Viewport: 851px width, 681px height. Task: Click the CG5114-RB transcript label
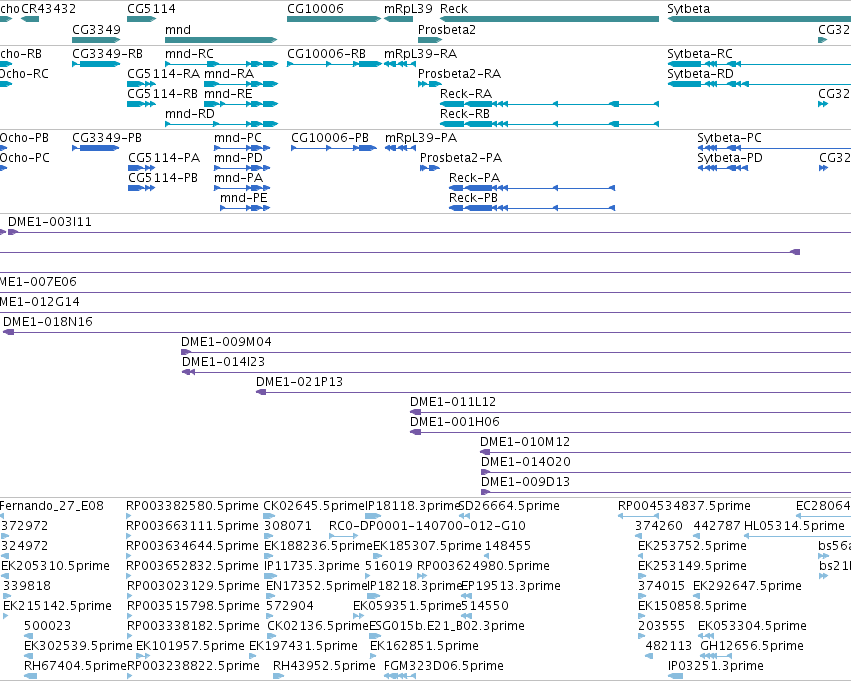[162, 94]
